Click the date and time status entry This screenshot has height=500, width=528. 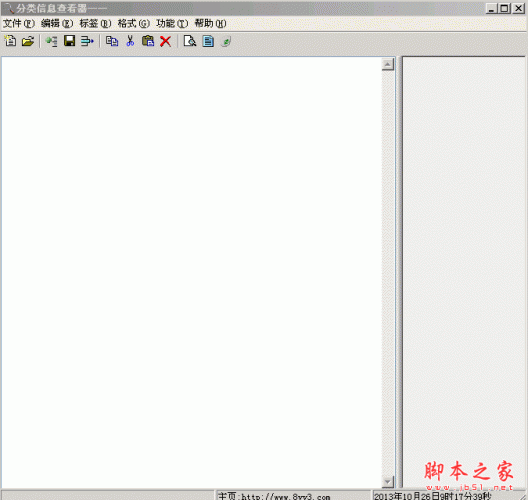[433, 496]
